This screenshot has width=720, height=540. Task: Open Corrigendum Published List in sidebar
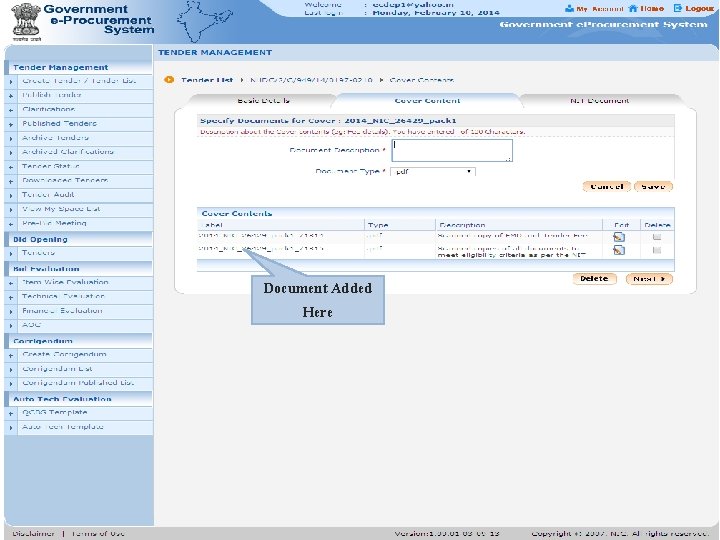(x=78, y=383)
